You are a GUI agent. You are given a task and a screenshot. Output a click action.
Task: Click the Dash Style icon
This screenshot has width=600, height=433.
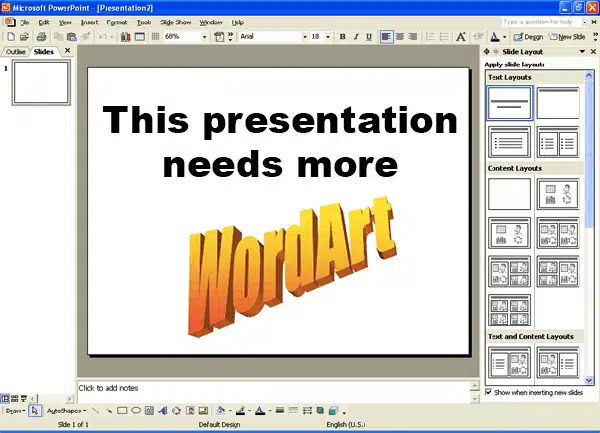[293, 411]
